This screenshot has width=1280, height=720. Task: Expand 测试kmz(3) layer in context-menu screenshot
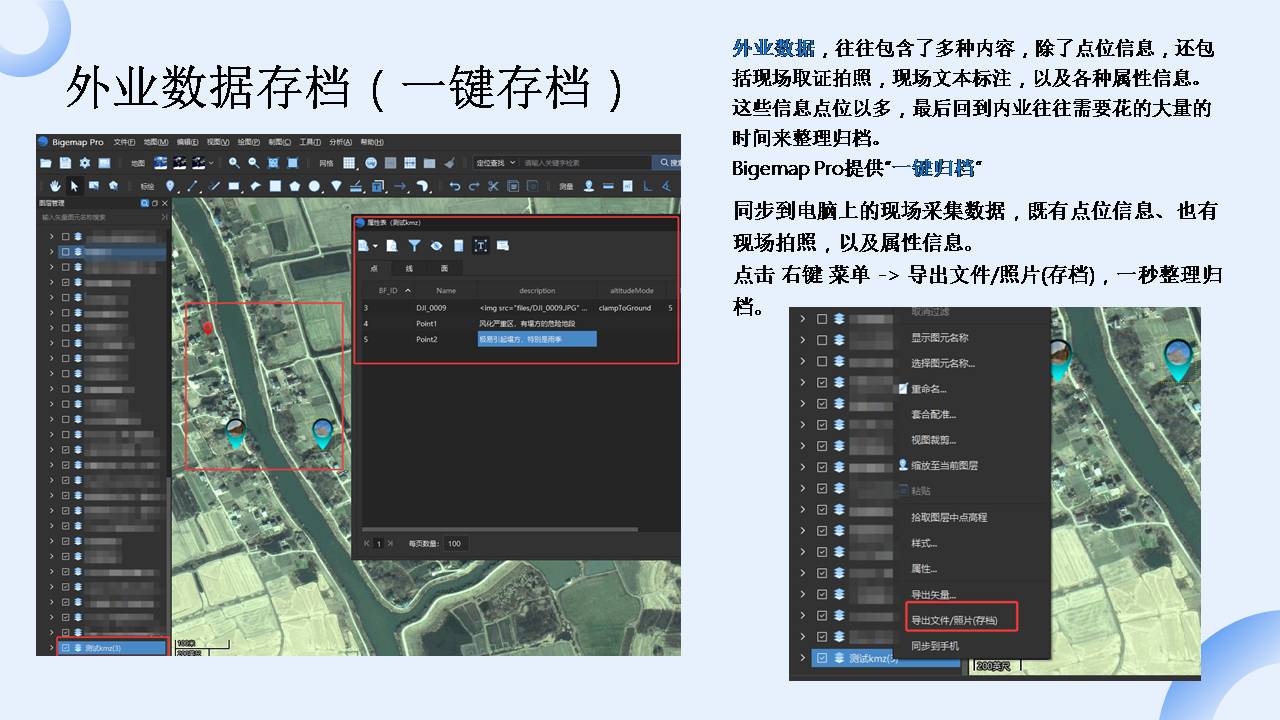point(802,658)
